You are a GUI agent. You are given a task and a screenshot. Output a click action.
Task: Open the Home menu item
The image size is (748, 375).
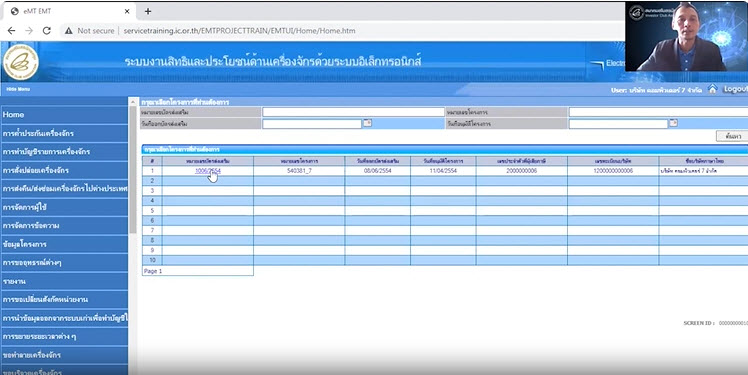coord(64,115)
